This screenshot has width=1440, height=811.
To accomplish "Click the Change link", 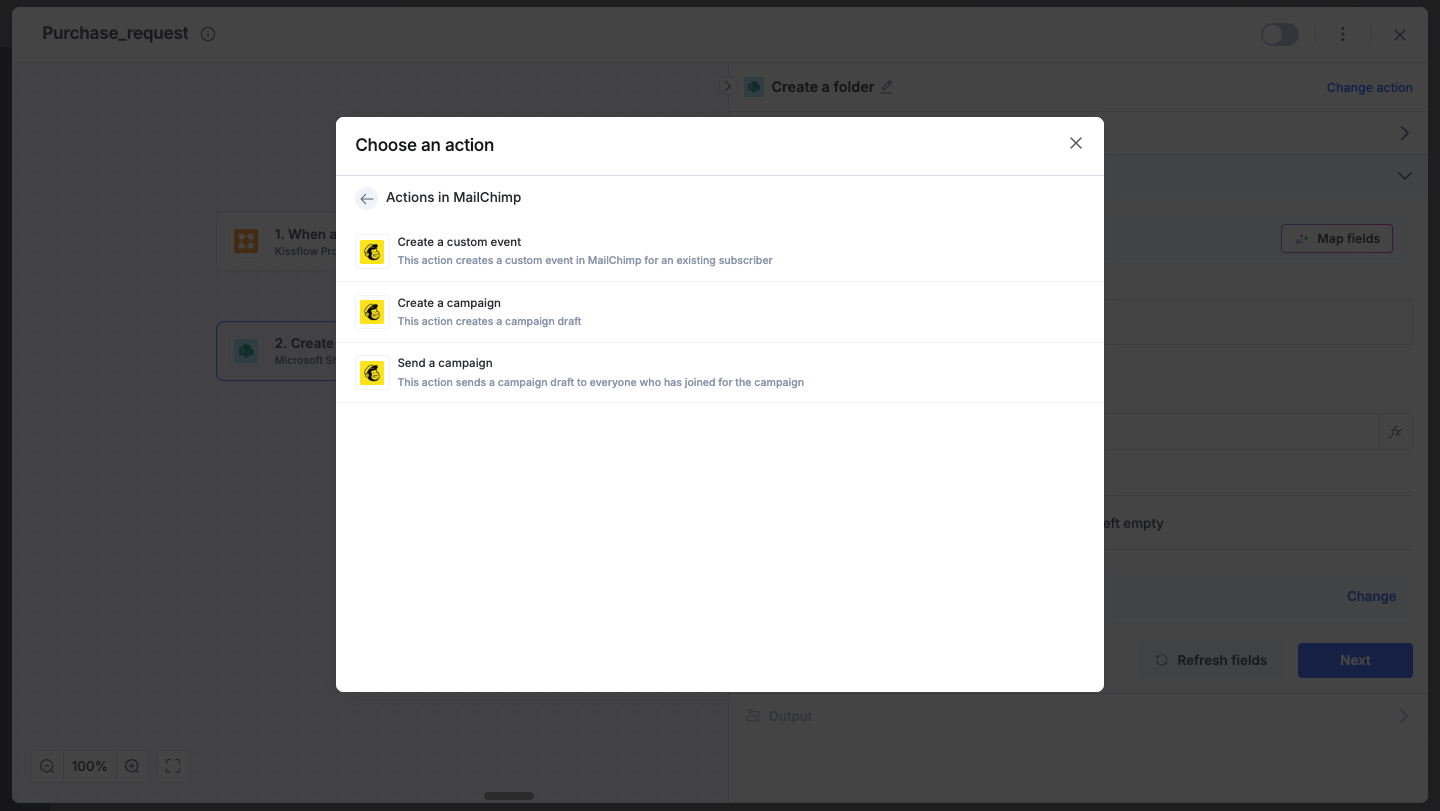I will tap(1371, 596).
